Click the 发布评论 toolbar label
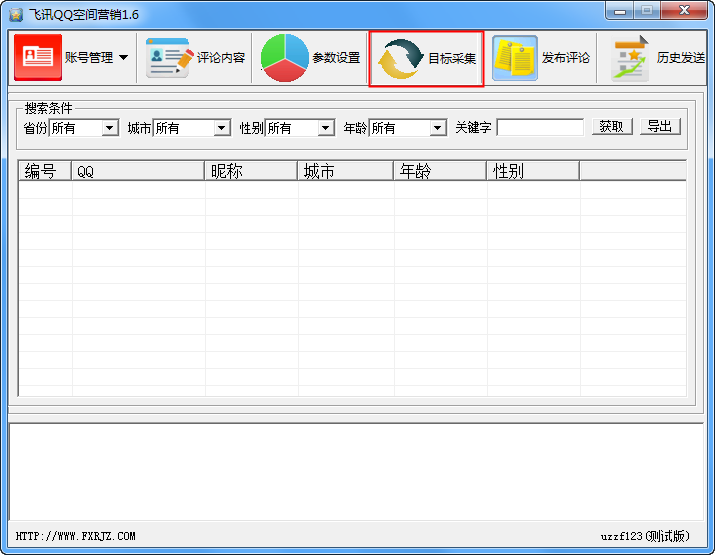715x555 pixels. (565, 57)
